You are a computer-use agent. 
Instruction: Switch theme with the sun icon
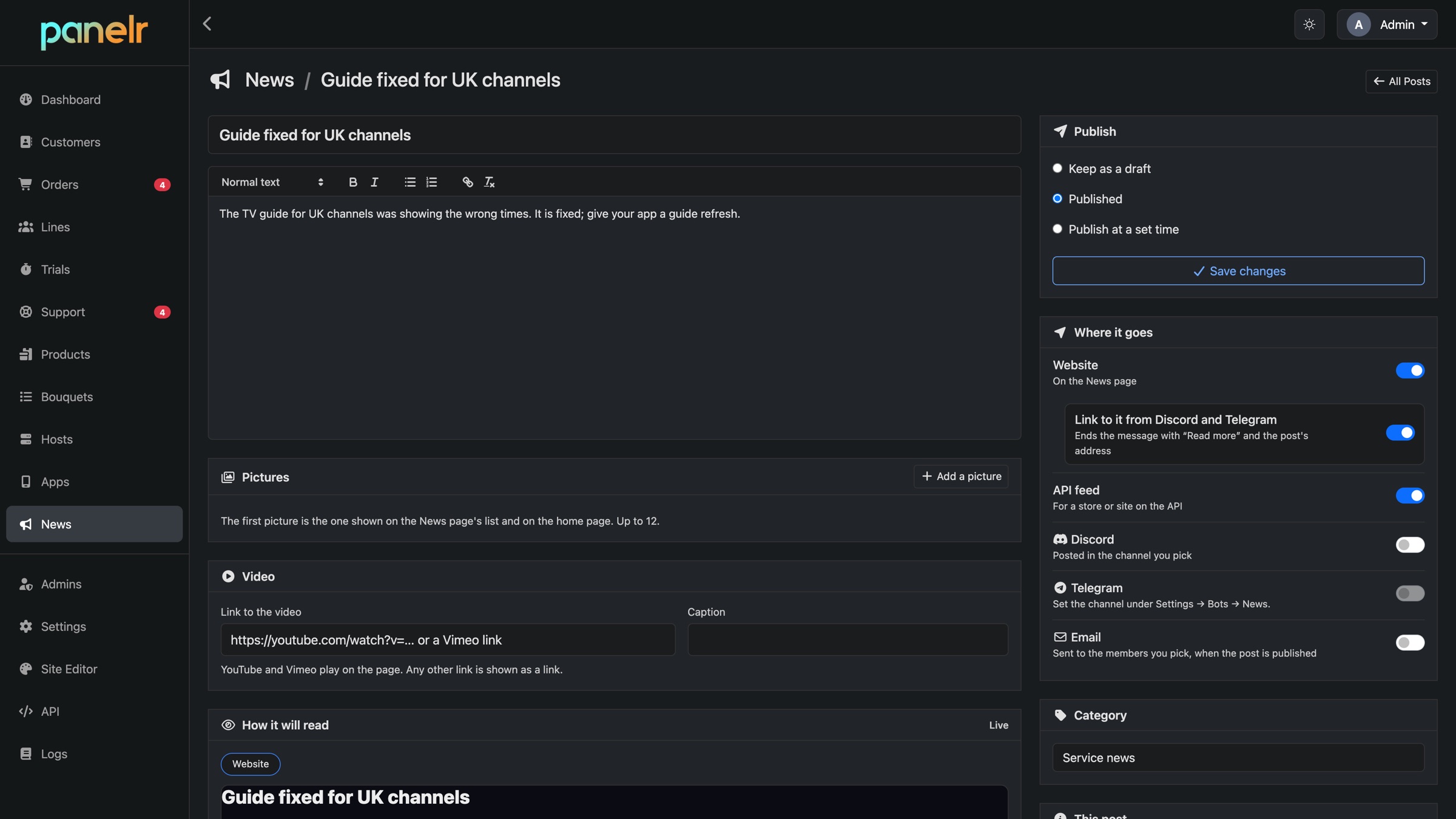1309,24
